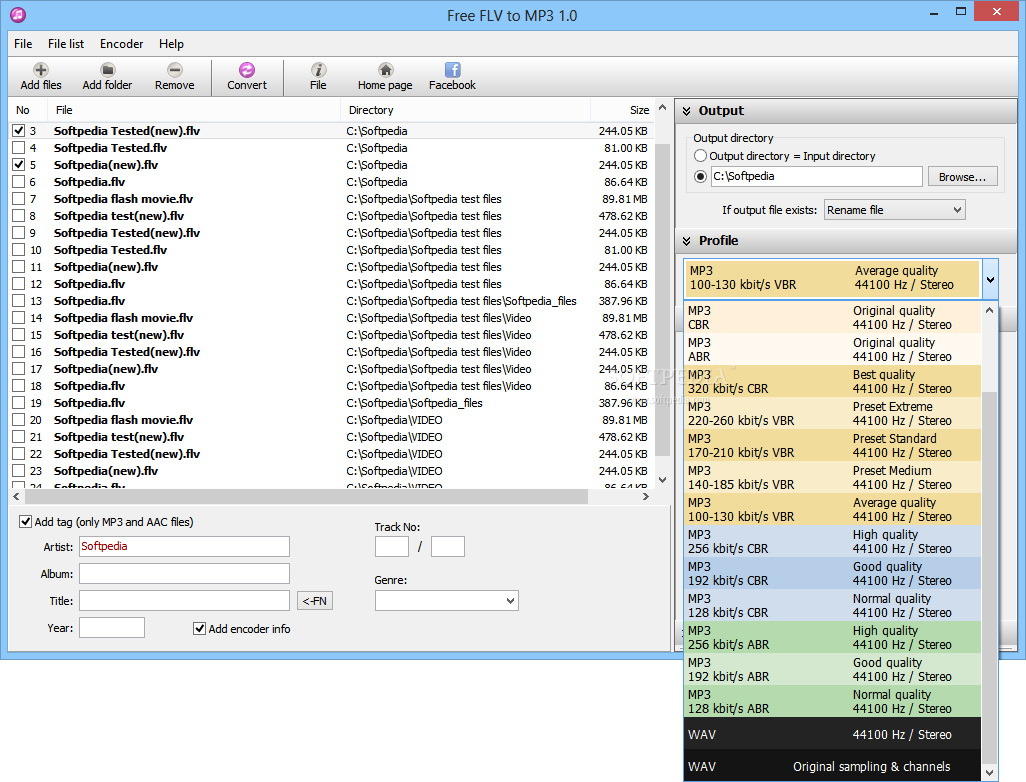This screenshot has width=1026, height=782.
Task: Sort list by the No column header
Action: click(29, 110)
